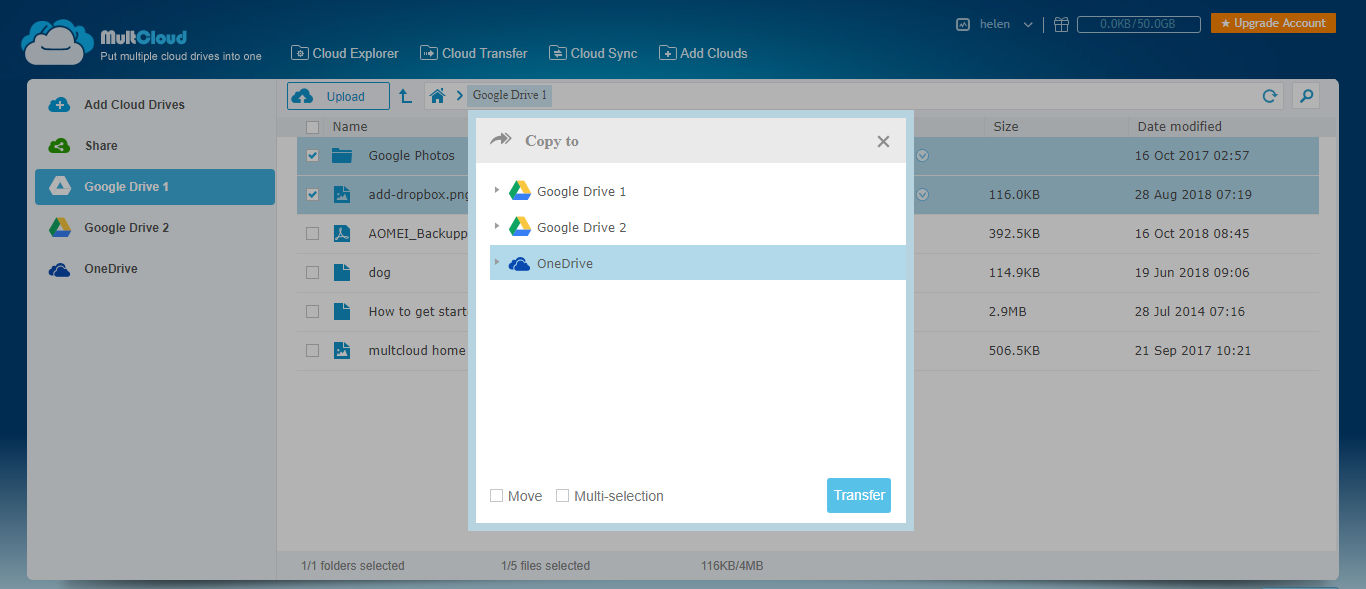This screenshot has height=589, width=1366.
Task: Click the add-dropbox.png image file icon
Action: pos(342,195)
